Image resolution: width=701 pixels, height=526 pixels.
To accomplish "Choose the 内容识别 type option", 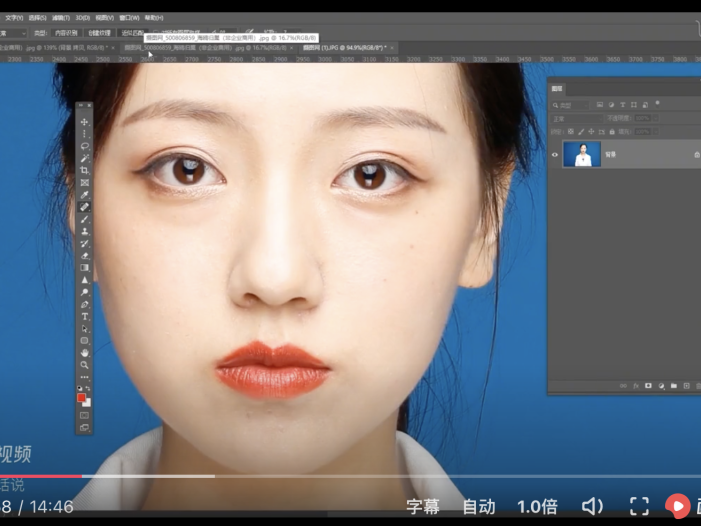I will [x=66, y=33].
